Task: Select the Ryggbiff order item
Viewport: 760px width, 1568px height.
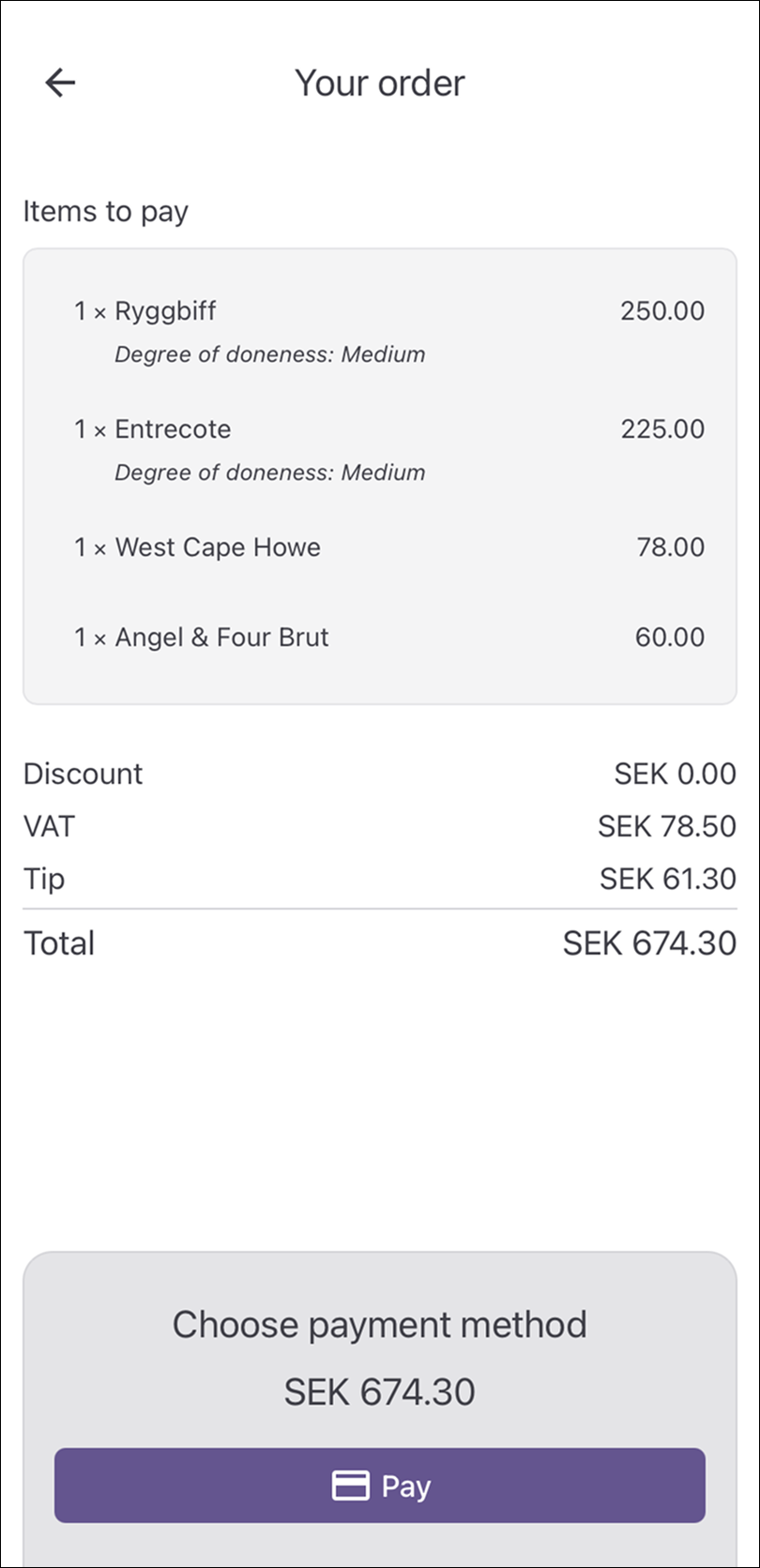Action: pyautogui.click(x=165, y=311)
